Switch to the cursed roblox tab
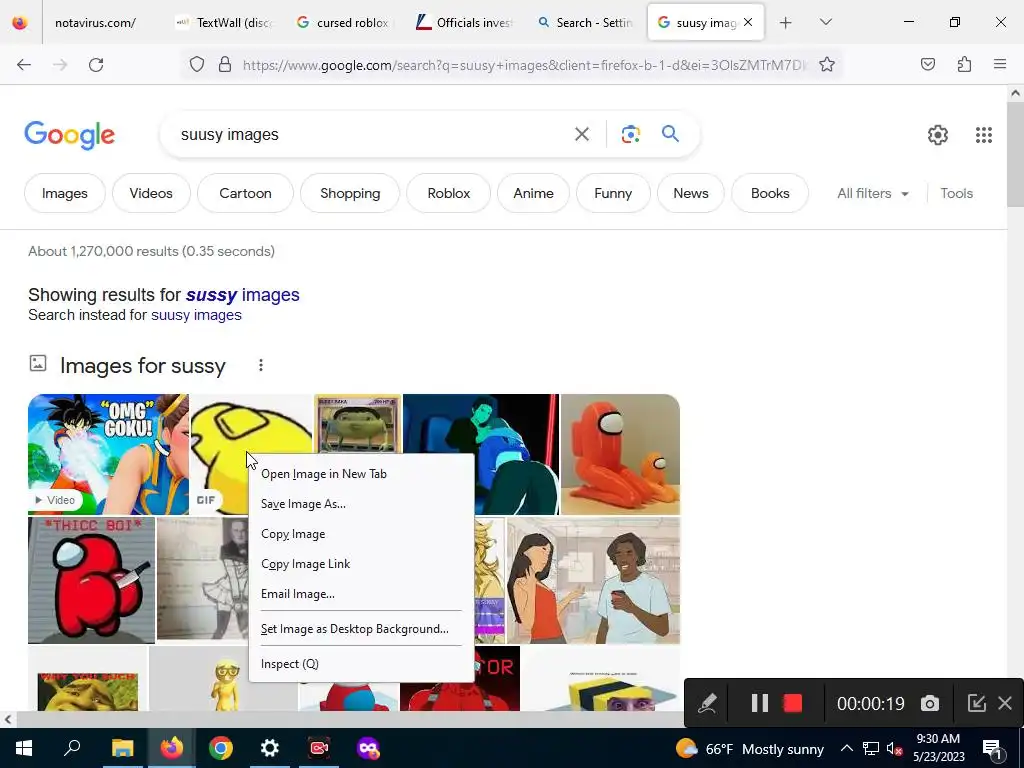The image size is (1024, 768). click(x=344, y=23)
